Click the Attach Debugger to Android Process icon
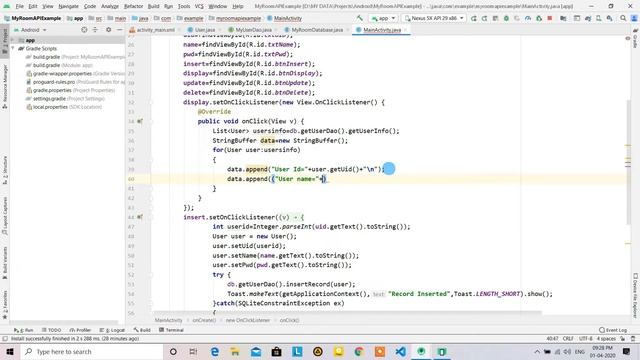This screenshot has height=360, width=640. click(x=539, y=18)
